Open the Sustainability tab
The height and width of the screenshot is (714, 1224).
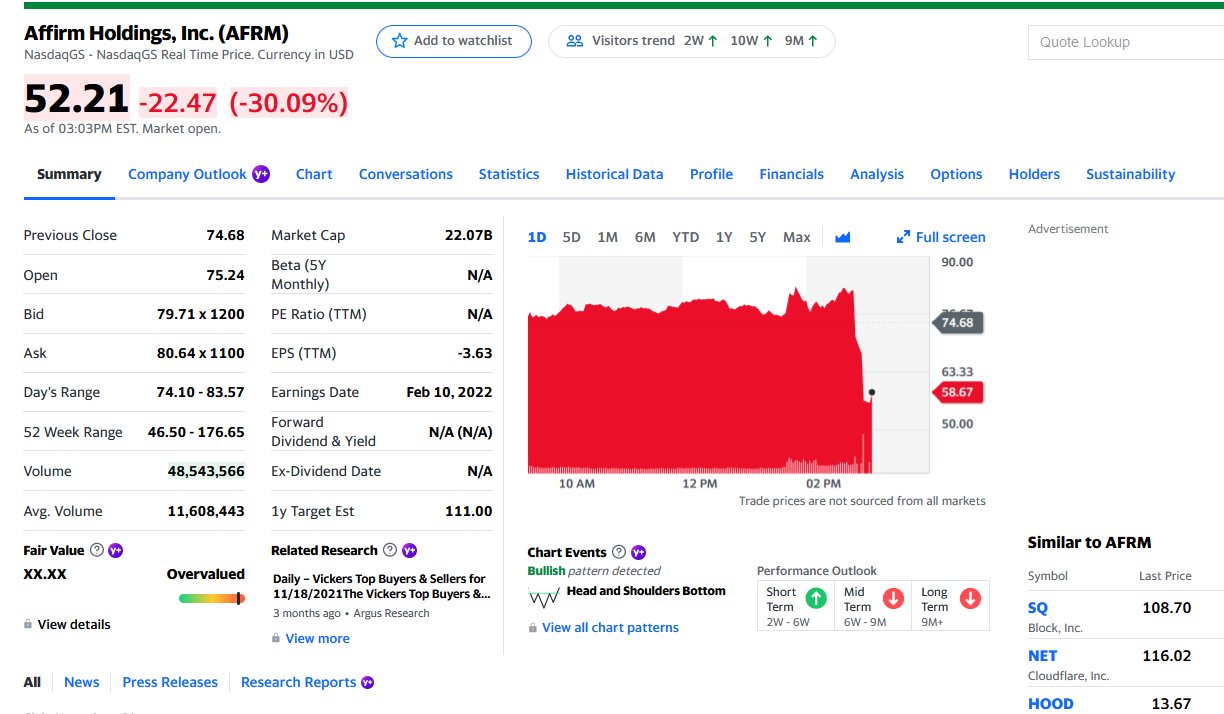1131,174
